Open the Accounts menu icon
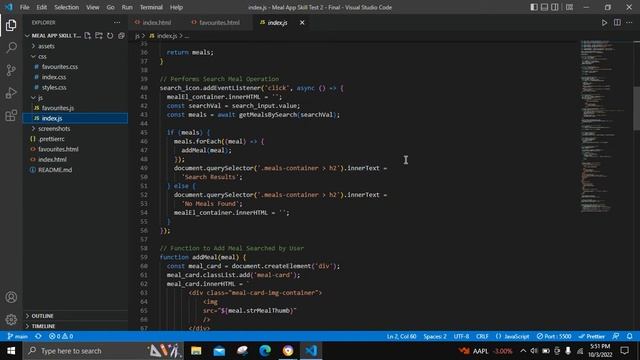640x360 pixels. coord(11,297)
